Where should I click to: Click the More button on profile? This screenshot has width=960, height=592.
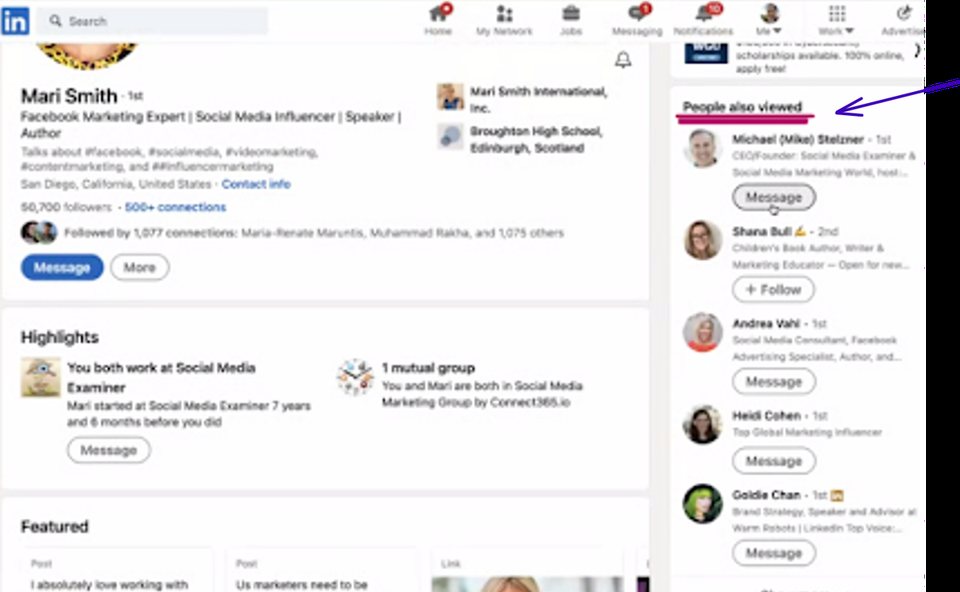(140, 268)
